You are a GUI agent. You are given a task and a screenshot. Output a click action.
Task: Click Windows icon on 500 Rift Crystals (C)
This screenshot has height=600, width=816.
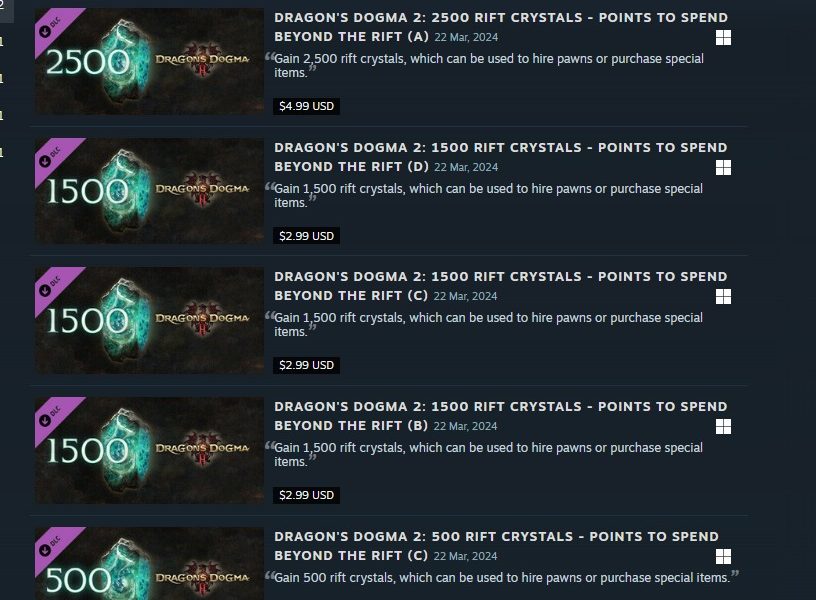[723, 557]
